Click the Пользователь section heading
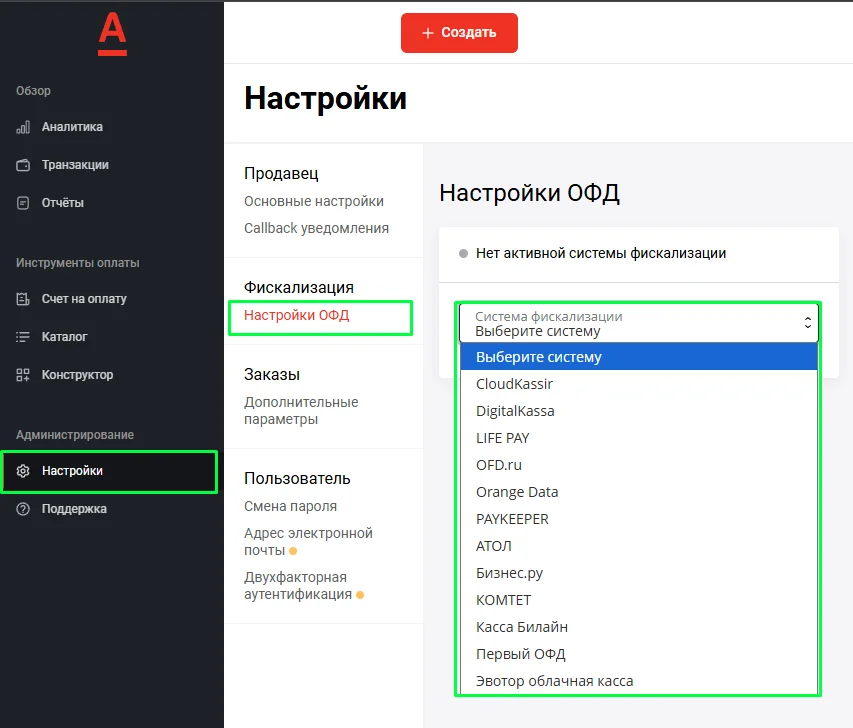 [x=297, y=478]
